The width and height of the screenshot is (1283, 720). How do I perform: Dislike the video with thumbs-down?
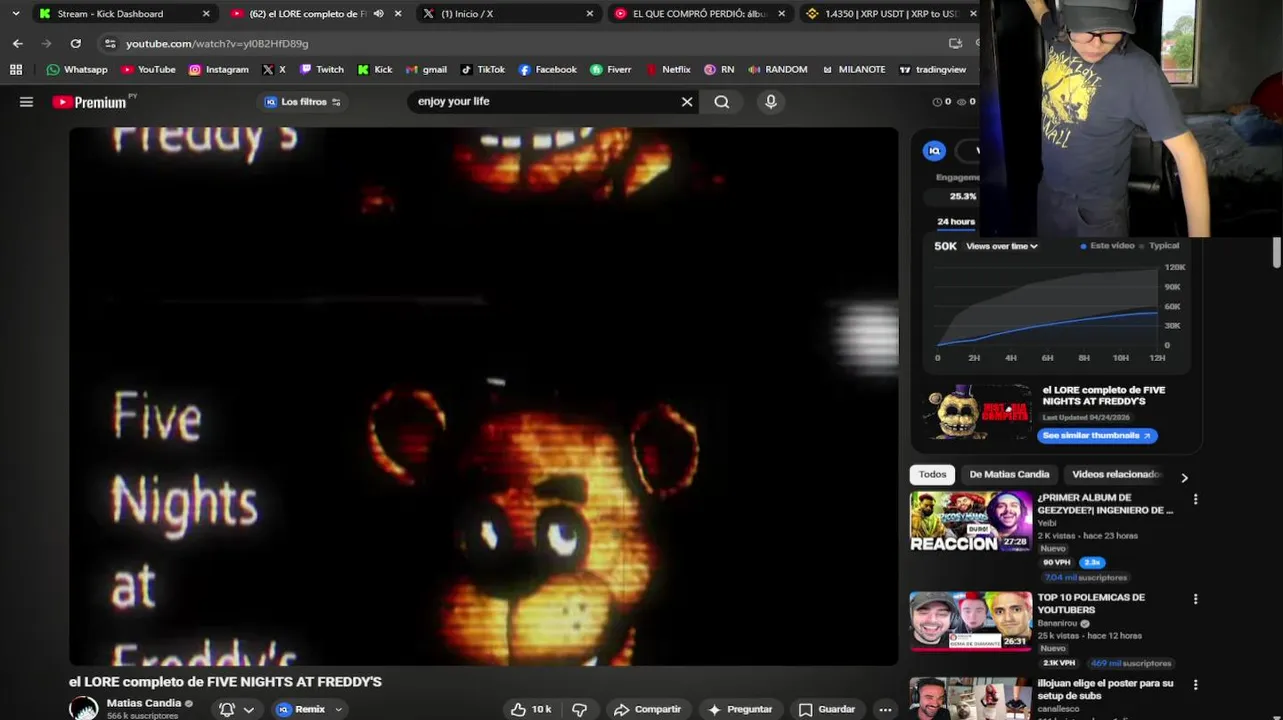(x=579, y=709)
